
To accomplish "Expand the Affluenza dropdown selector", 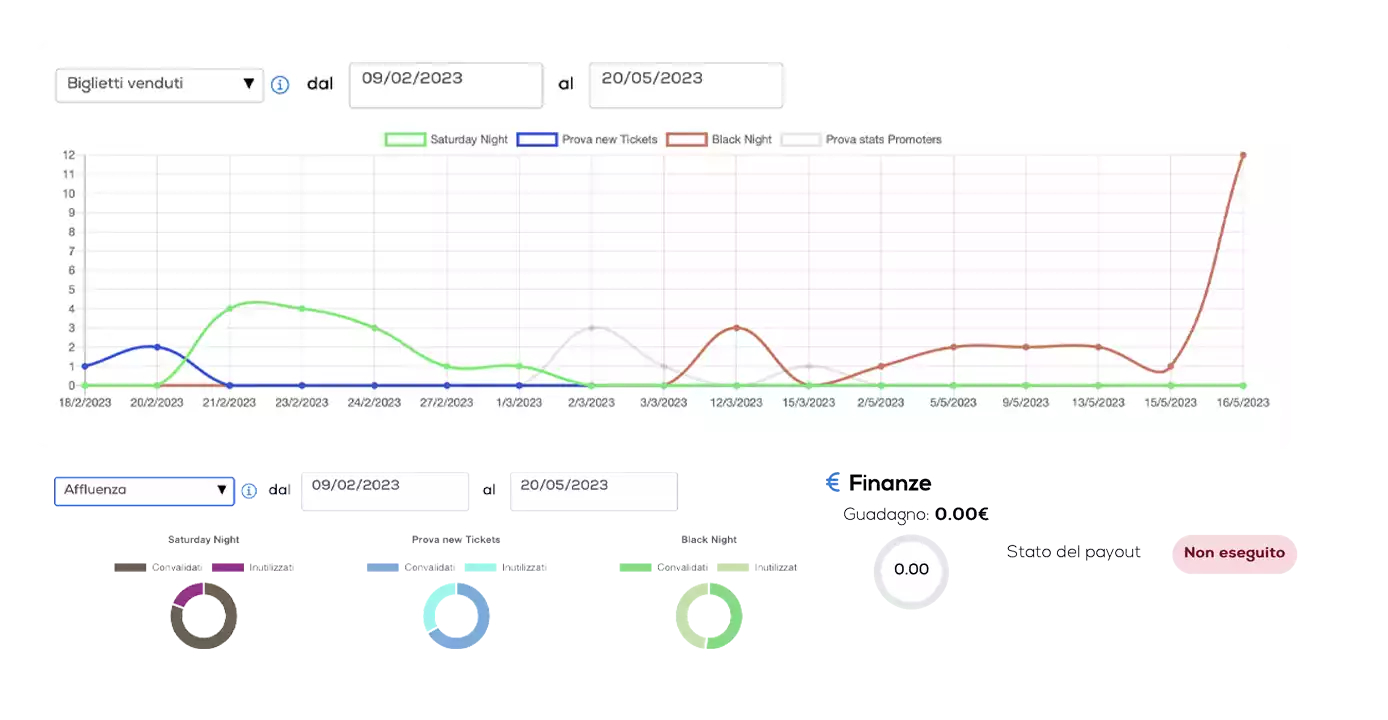I will pos(144,491).
